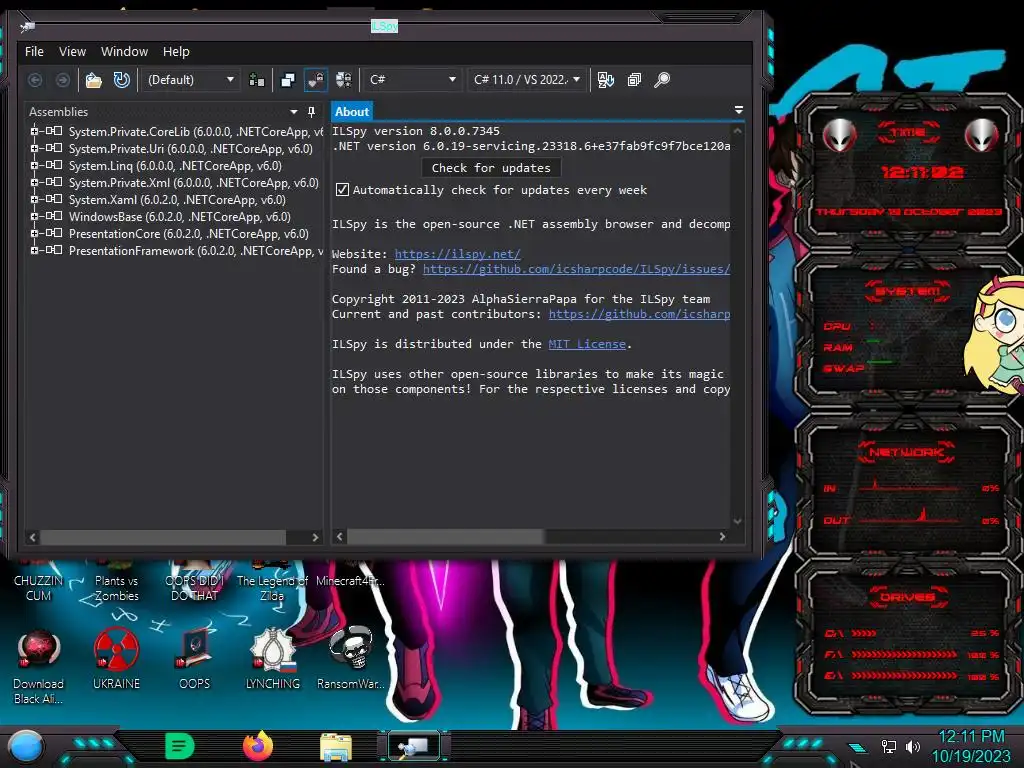Select System.Private.Uri (6.0.0.0) in tree
The height and width of the screenshot is (768, 1024).
191,149
